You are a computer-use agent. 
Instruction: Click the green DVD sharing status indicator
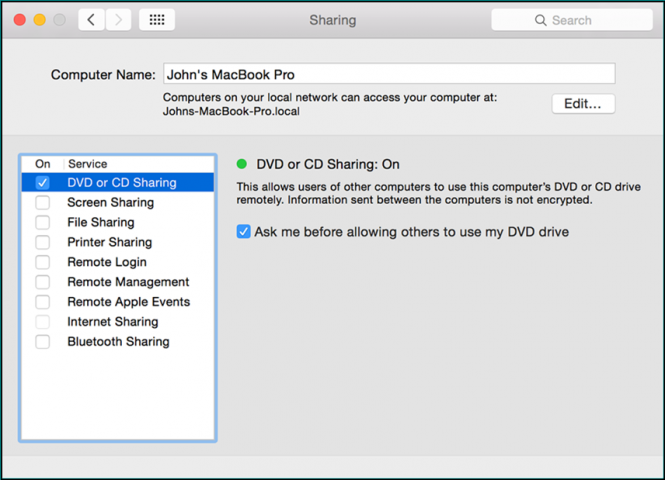[x=242, y=164]
